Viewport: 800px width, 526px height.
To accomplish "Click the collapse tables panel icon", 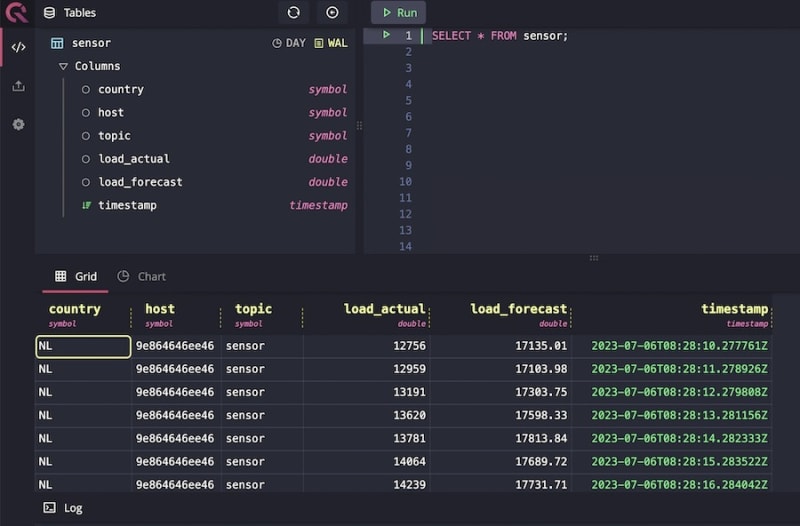I will tap(332, 13).
